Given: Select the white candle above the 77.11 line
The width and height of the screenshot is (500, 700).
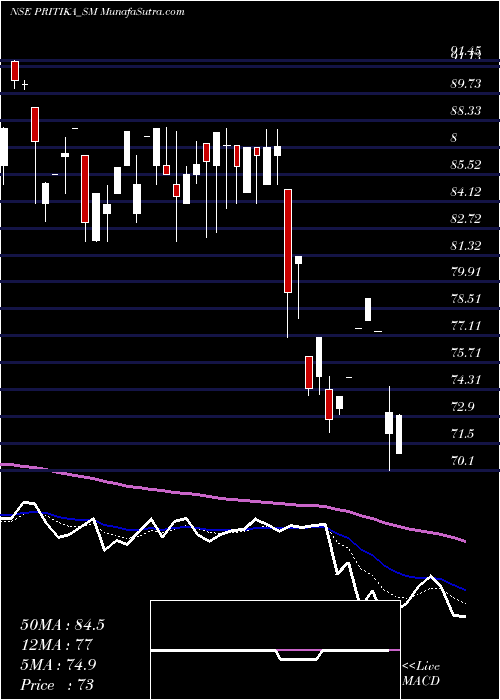Looking at the screenshot, I should [x=368, y=309].
